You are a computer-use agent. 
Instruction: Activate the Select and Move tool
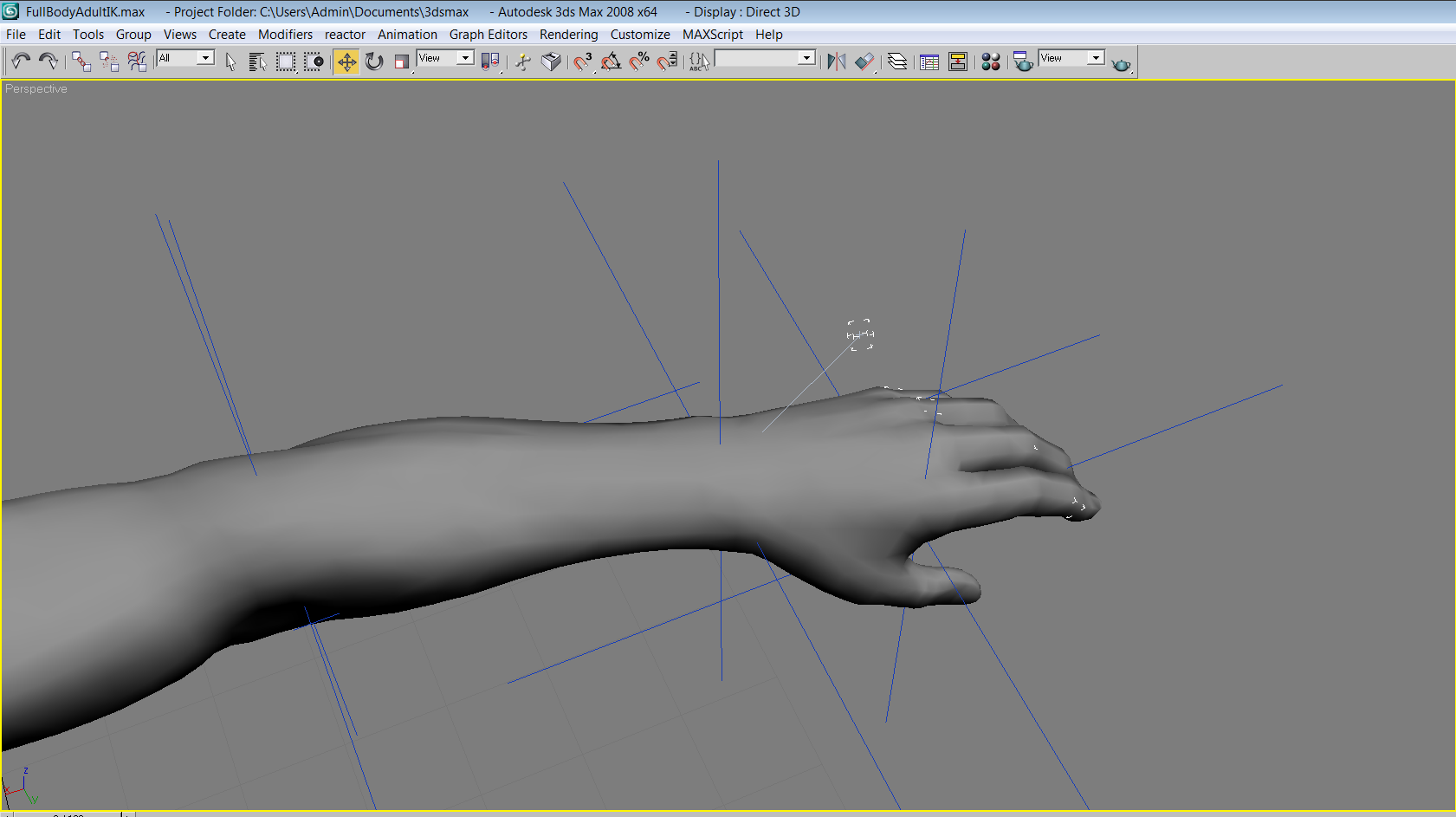346,61
